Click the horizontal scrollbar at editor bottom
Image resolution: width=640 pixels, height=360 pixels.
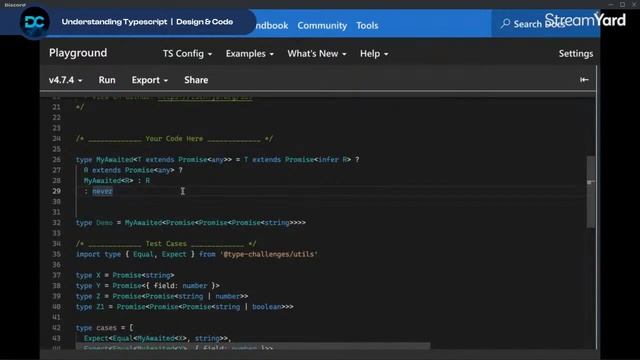253,346
